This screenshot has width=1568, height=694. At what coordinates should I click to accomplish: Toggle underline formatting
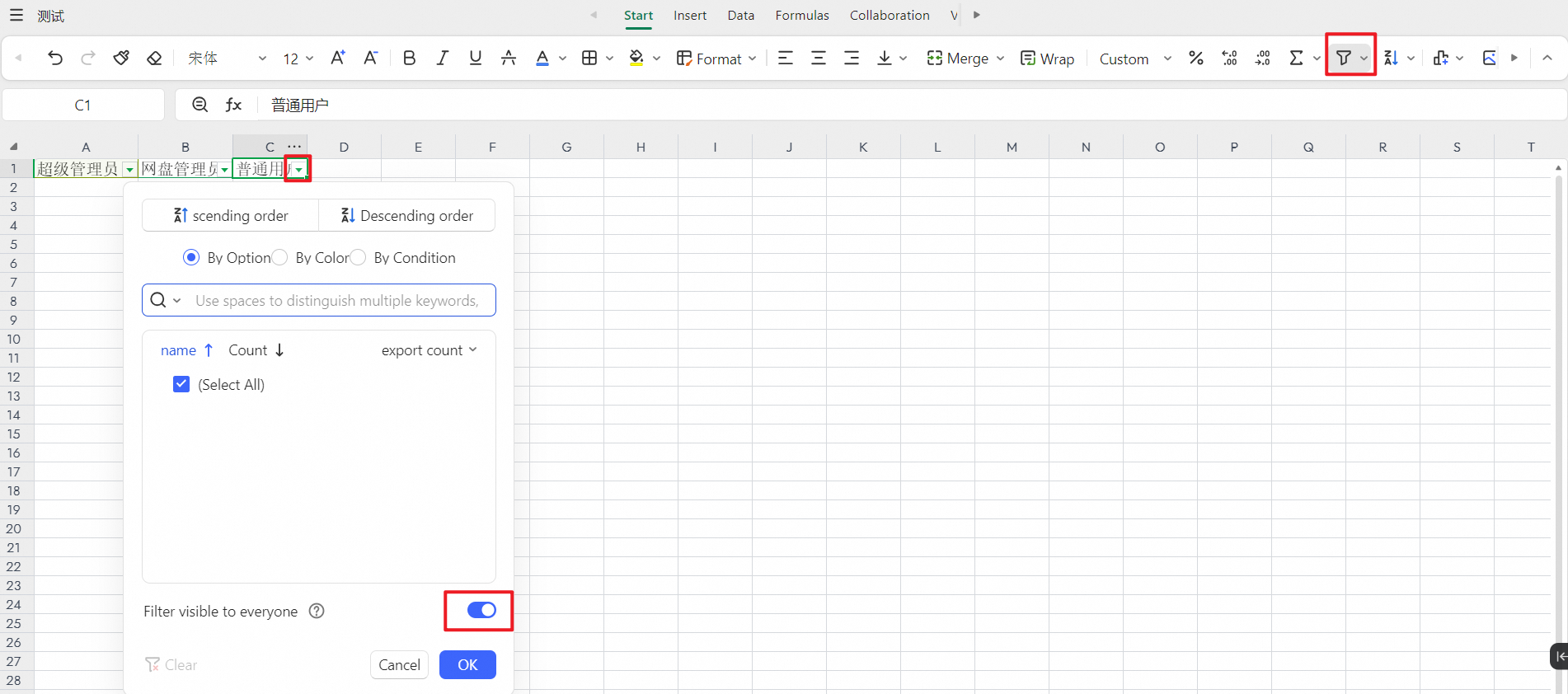tap(476, 58)
